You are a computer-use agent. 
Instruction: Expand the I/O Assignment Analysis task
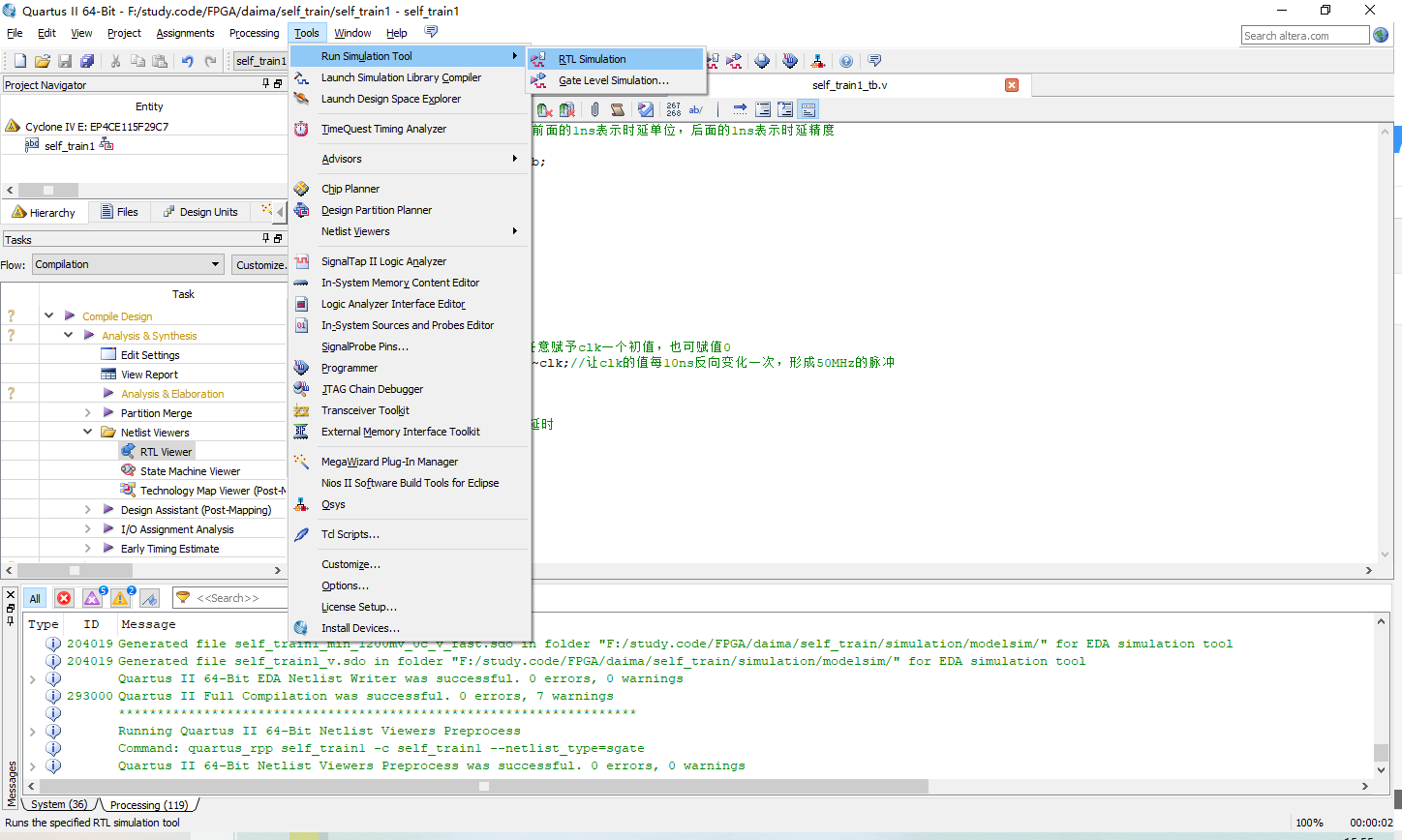pos(87,528)
